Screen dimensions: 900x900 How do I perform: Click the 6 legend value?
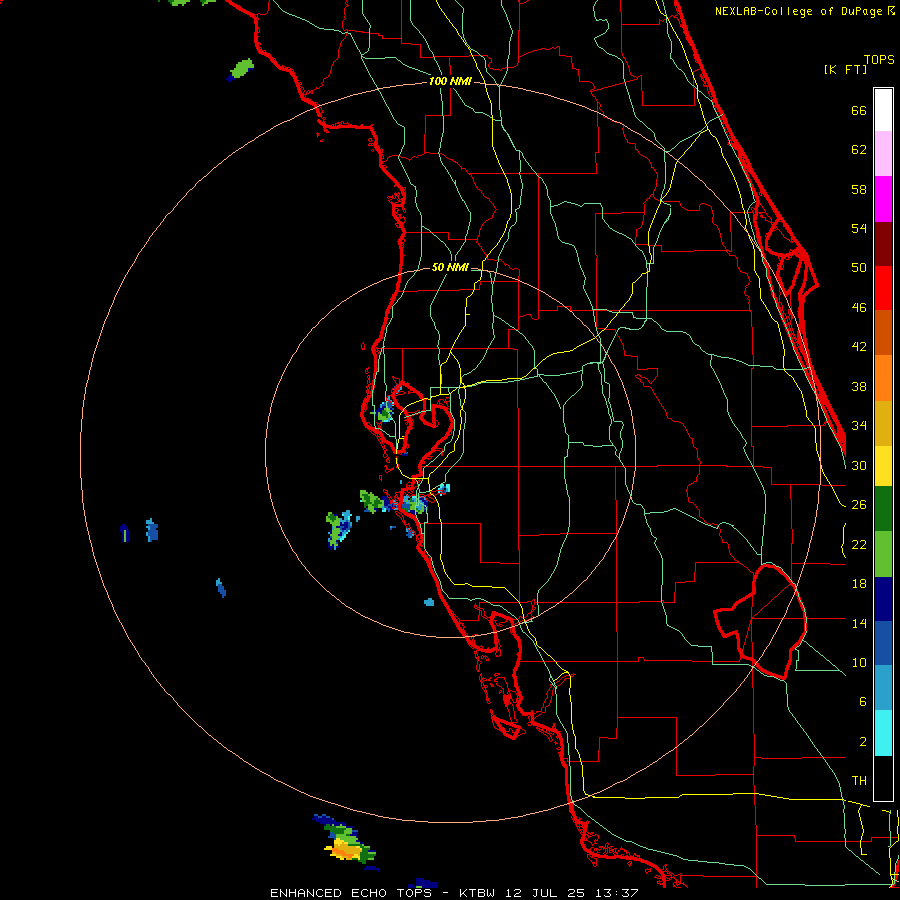863,702
